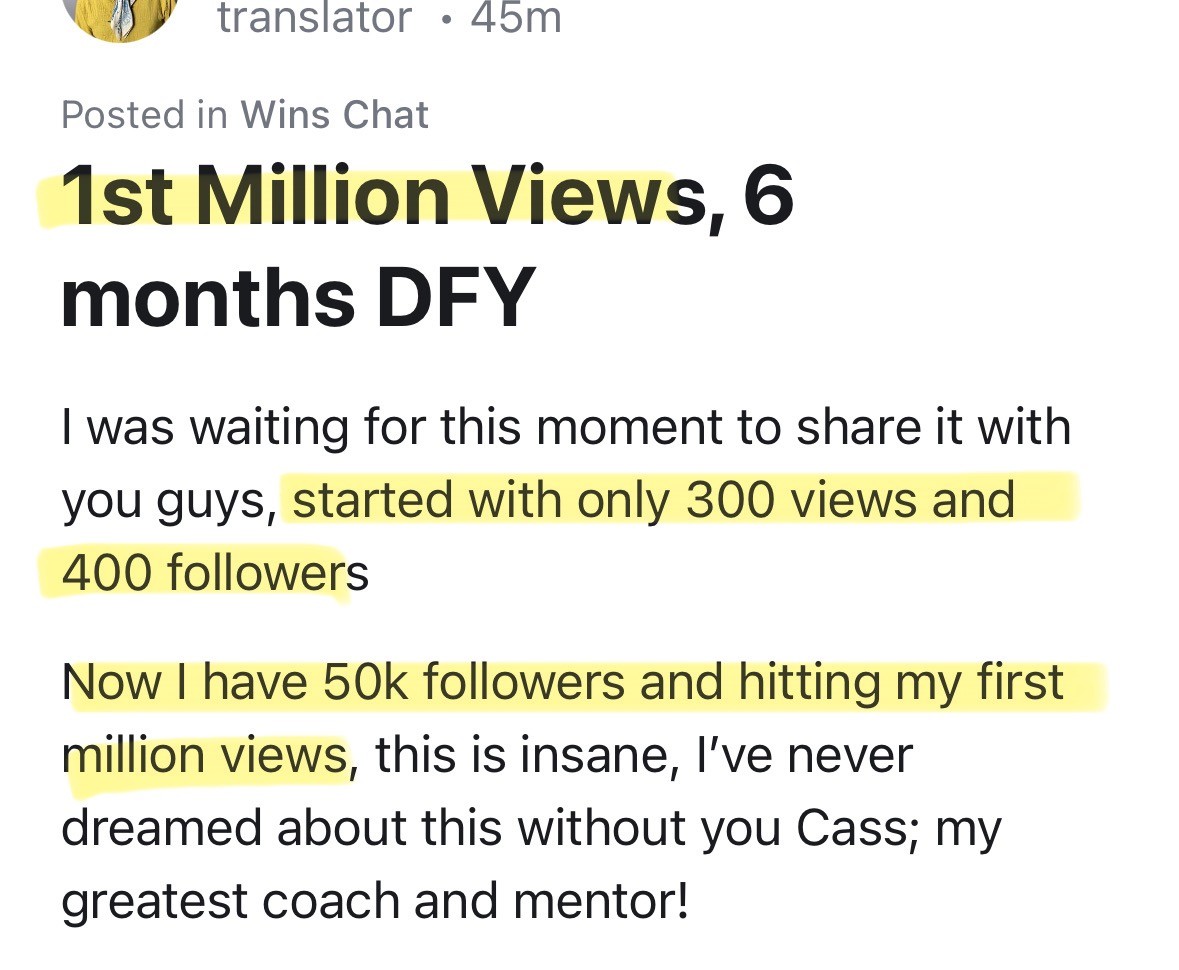Click the number 6 in the title

768,196
